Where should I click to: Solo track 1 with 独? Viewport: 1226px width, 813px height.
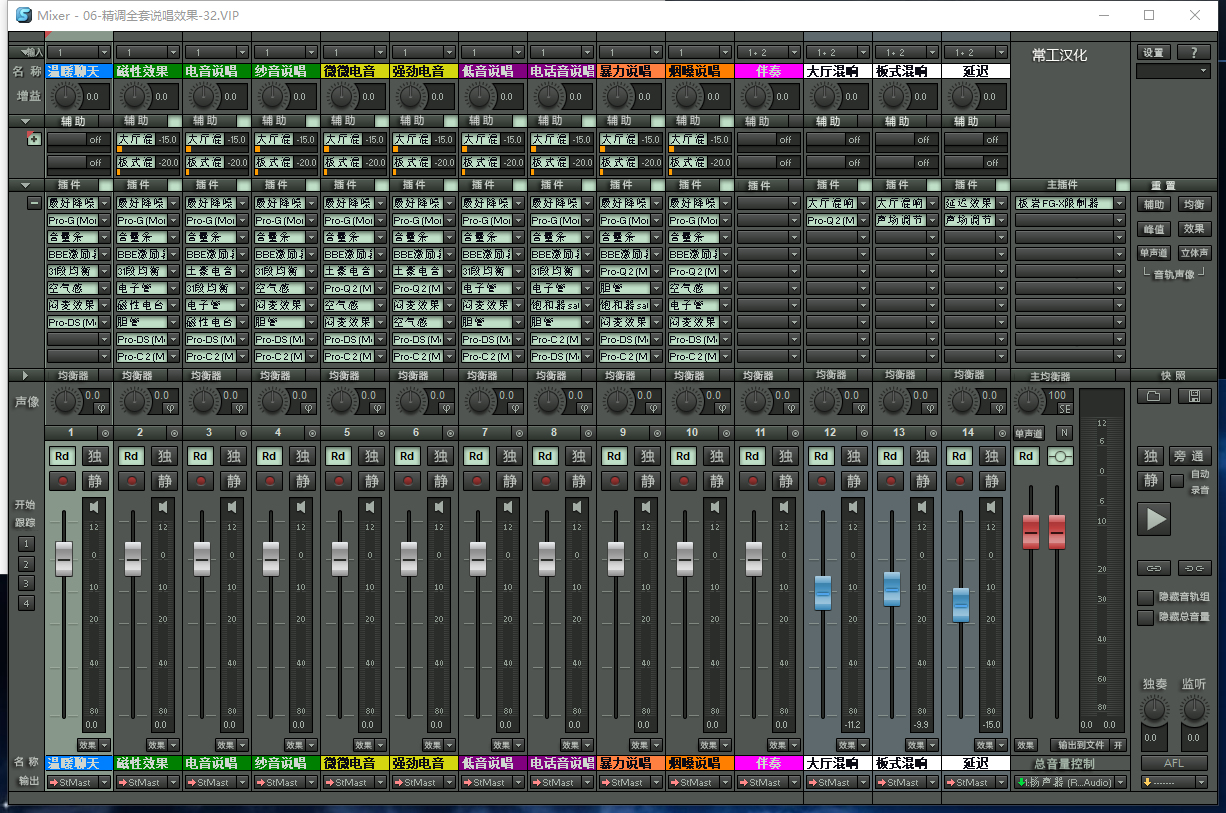96,456
